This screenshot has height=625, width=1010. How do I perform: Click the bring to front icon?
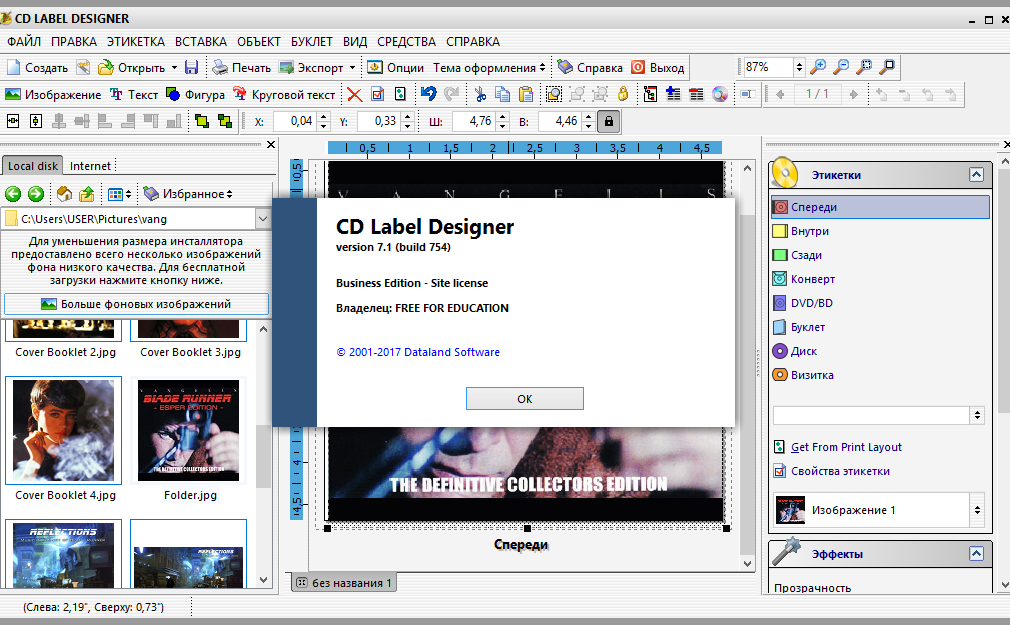click(202, 121)
